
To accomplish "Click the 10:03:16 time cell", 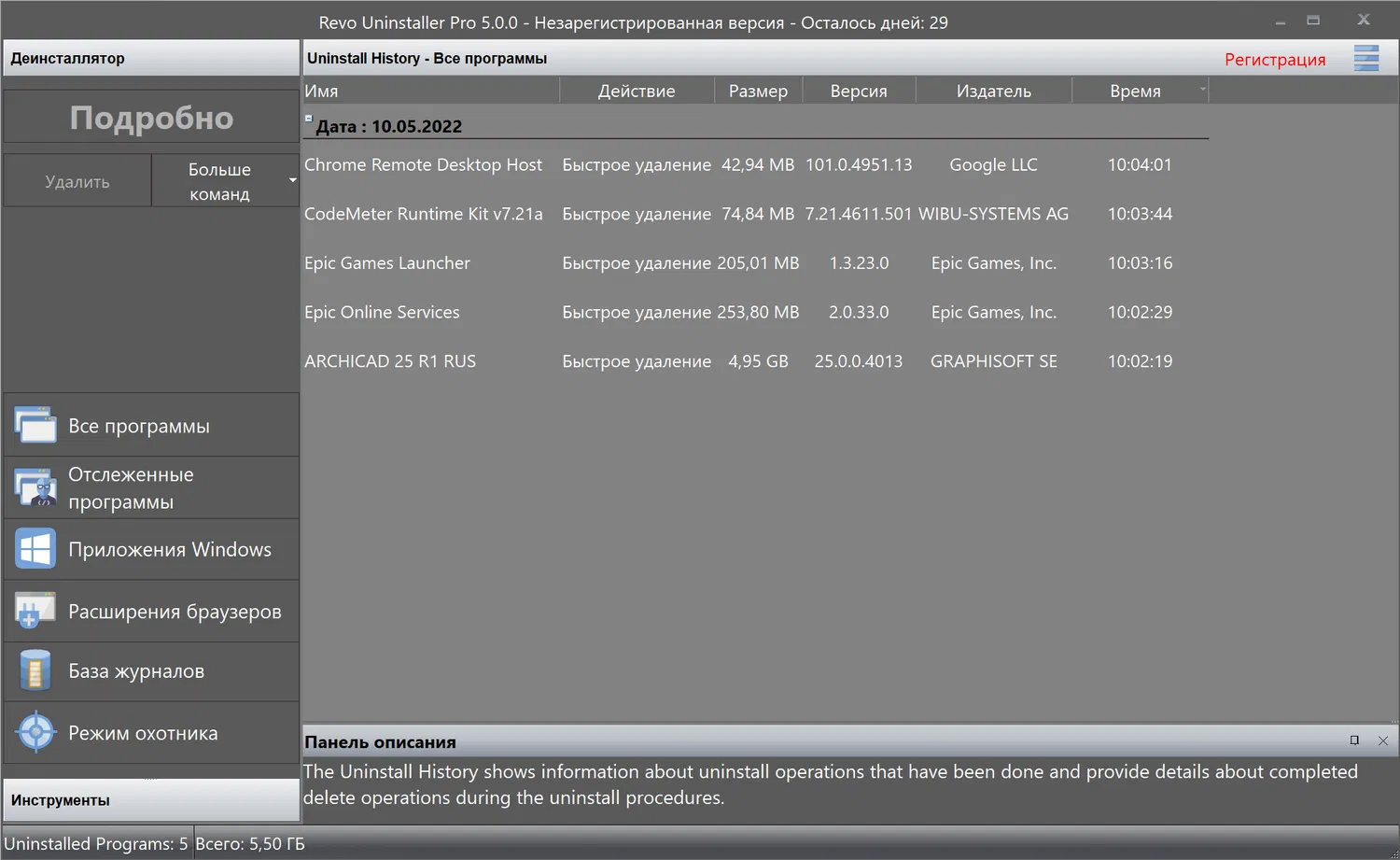I will coord(1140,263).
